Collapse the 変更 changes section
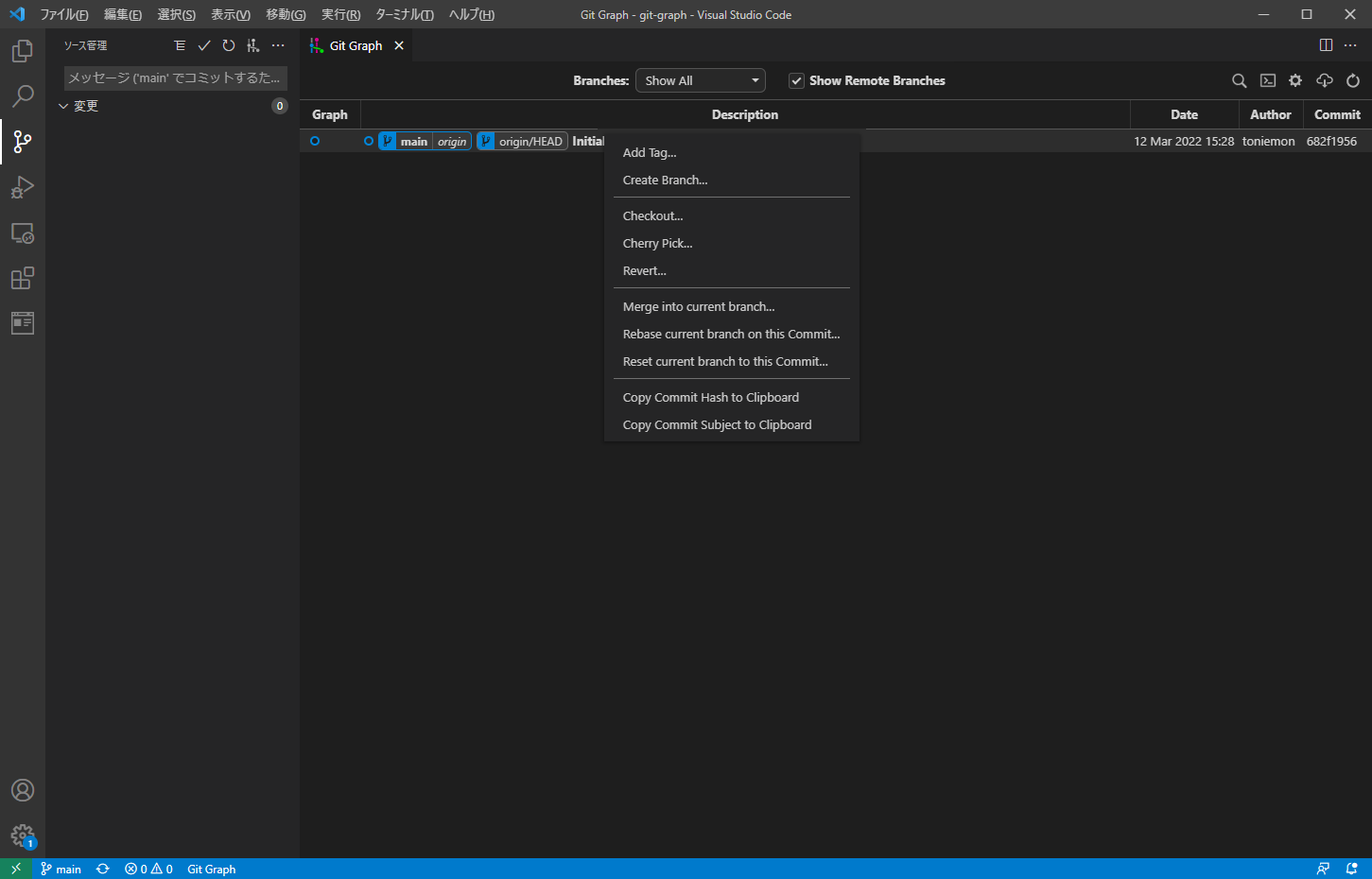 63,106
